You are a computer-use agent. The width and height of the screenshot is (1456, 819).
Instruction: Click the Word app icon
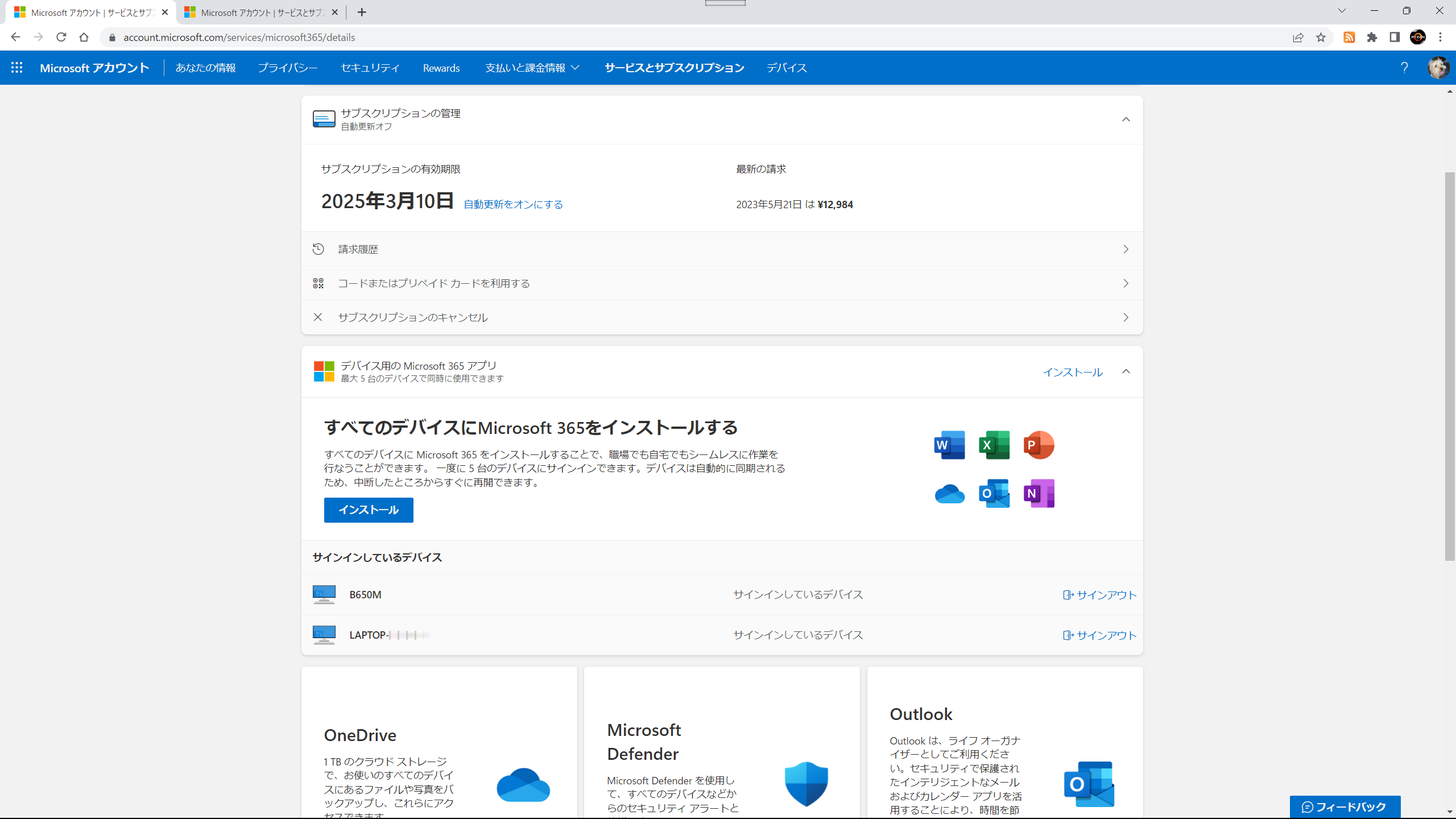point(949,445)
